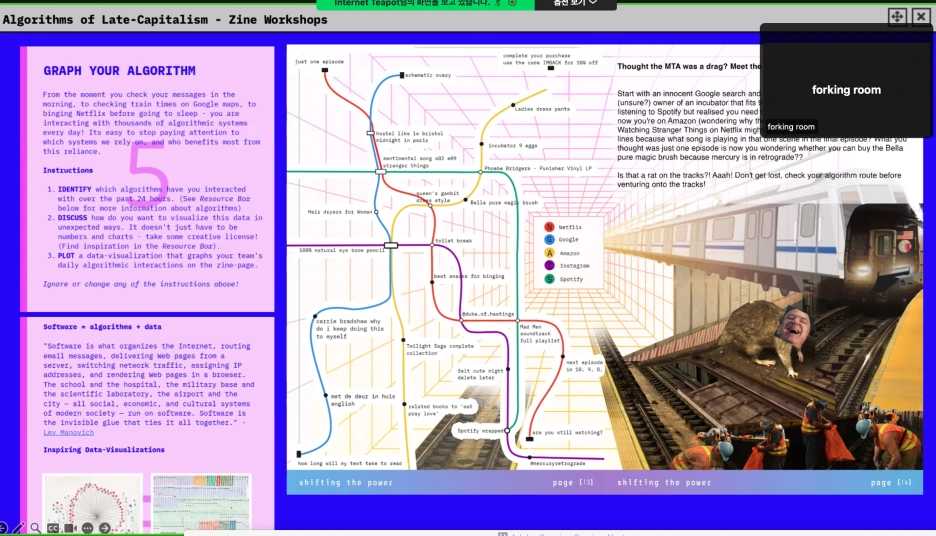936x536 pixels.
Task: Click 'Phoebe Bridgers - Punisher Vinyl LP' label
Action: pos(538,168)
